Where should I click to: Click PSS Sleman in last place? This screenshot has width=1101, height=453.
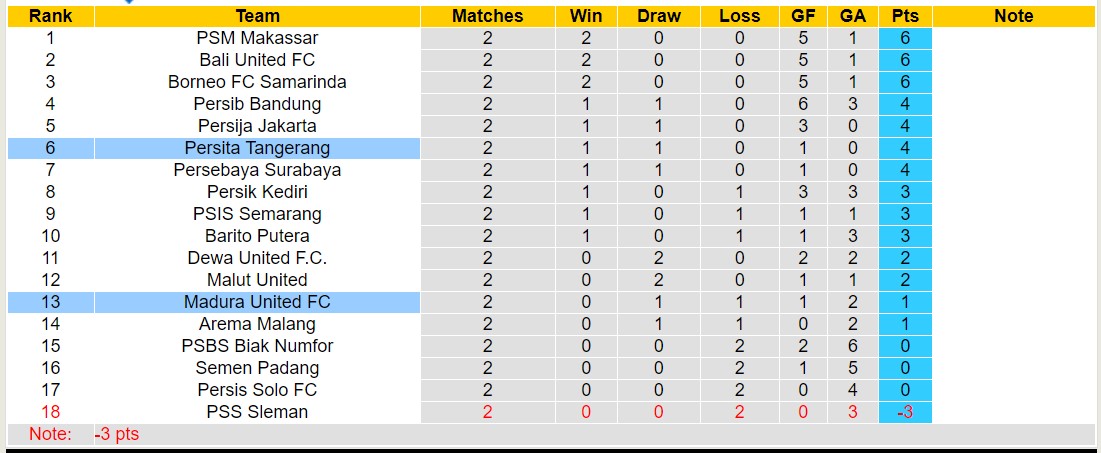[257, 412]
